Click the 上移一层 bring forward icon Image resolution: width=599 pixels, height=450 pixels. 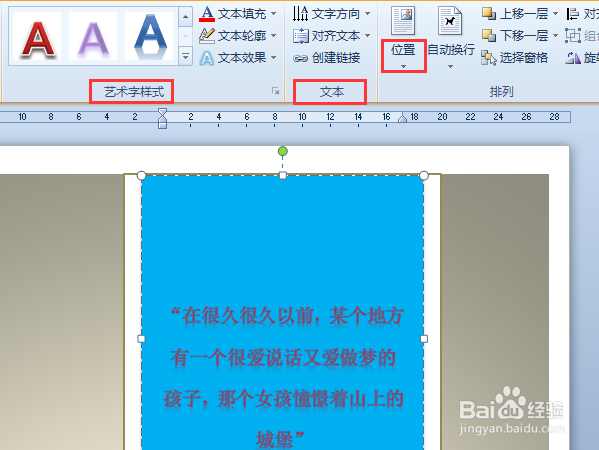(x=489, y=14)
